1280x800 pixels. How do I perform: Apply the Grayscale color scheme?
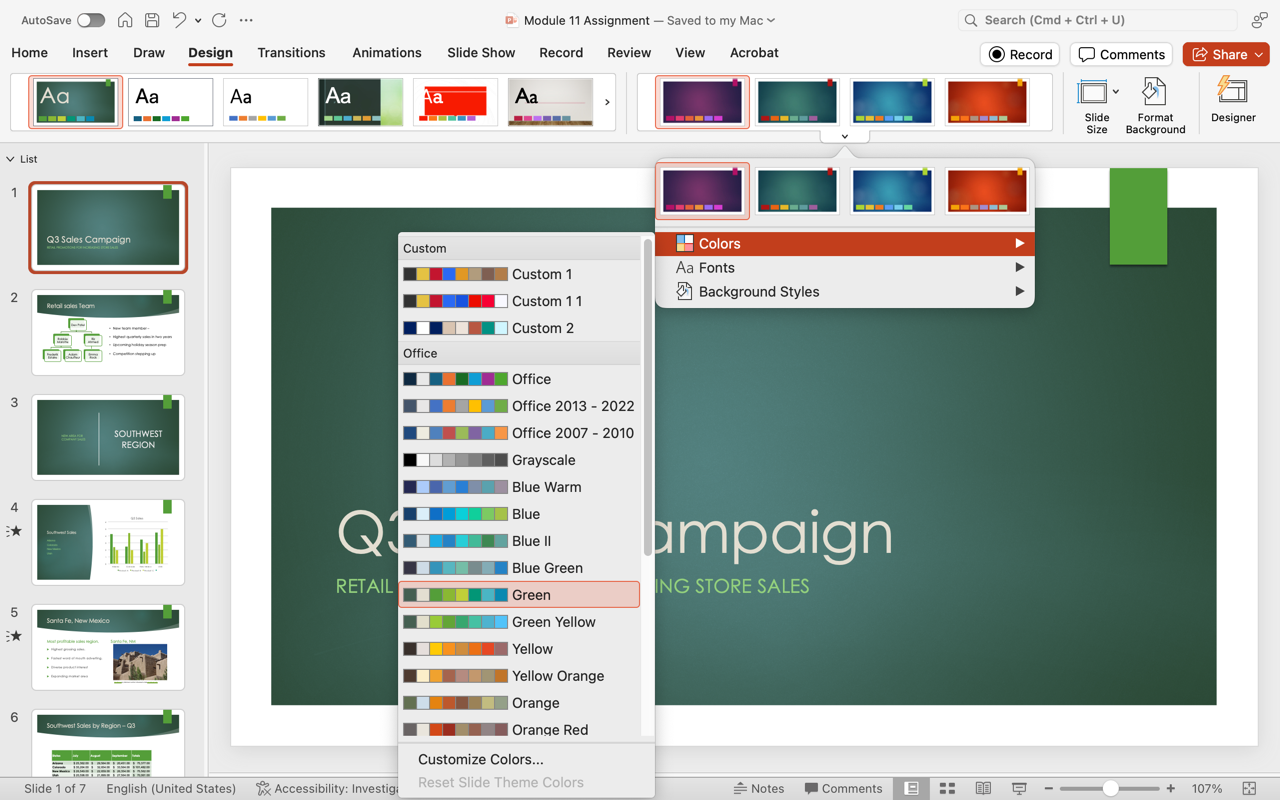coord(520,460)
